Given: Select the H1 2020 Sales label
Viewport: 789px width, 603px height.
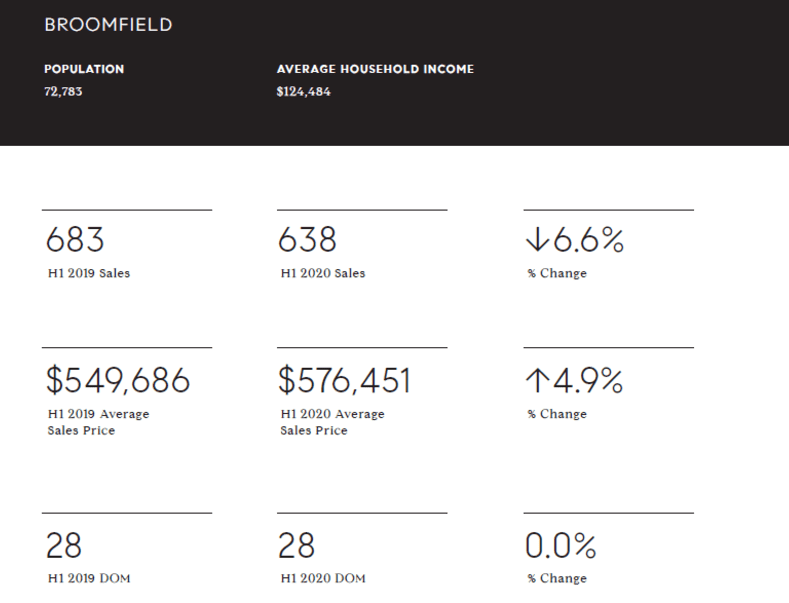Looking at the screenshot, I should 322,273.
